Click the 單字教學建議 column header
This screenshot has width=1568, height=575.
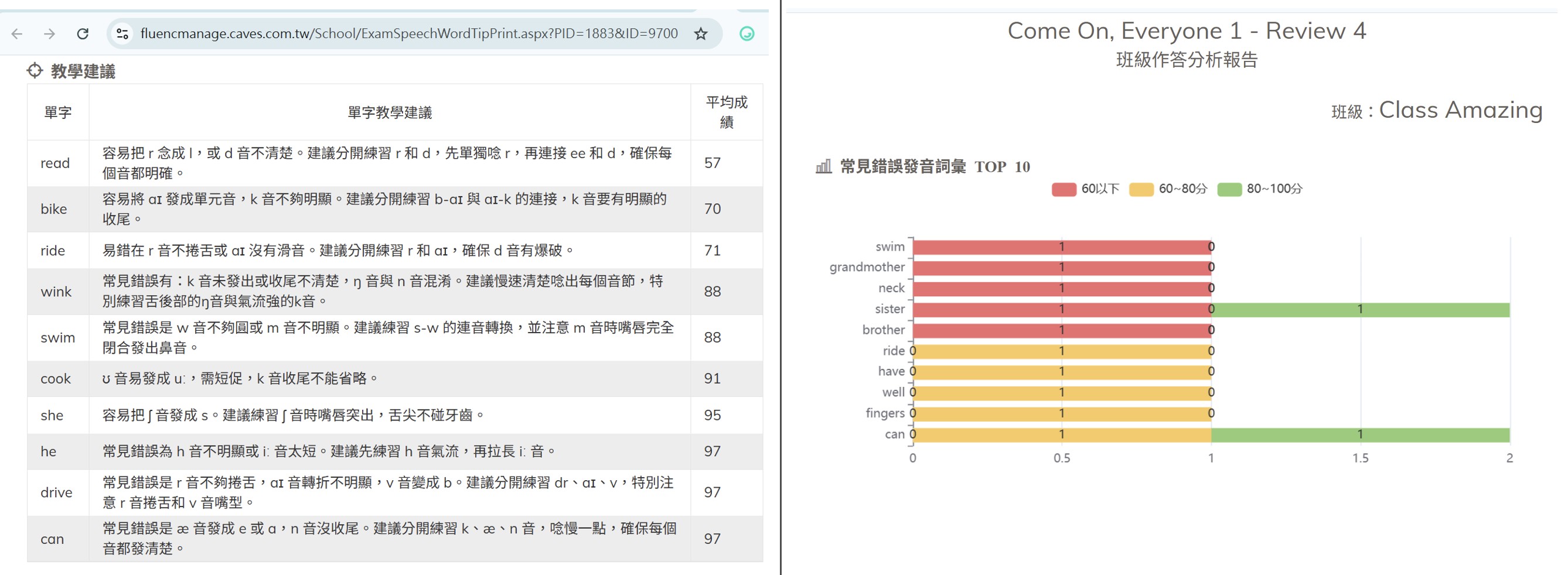click(x=390, y=112)
